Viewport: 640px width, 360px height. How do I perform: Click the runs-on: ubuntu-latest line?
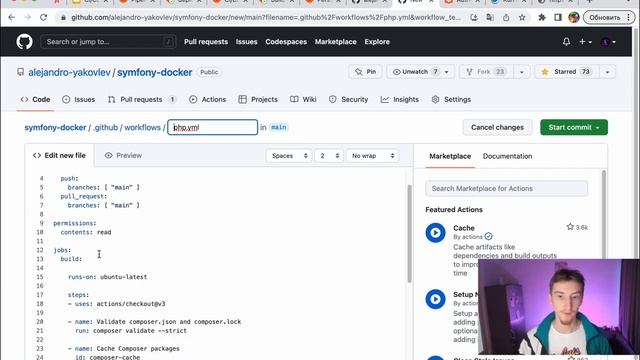point(107,277)
